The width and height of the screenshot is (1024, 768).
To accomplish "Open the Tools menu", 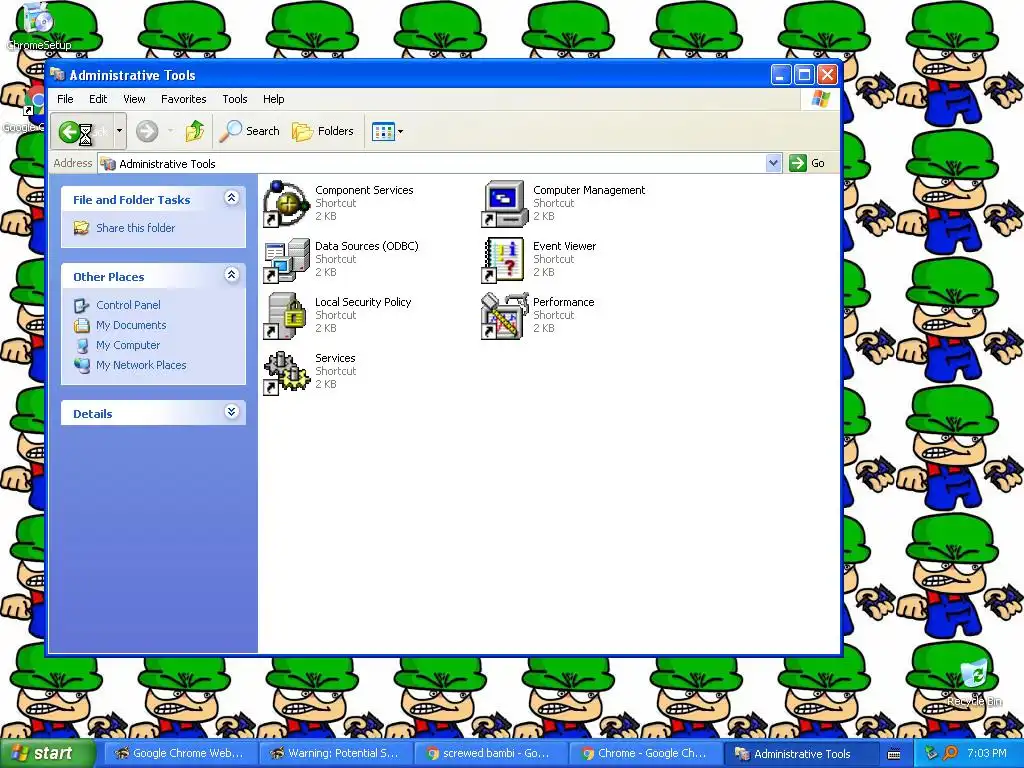I will click(234, 99).
